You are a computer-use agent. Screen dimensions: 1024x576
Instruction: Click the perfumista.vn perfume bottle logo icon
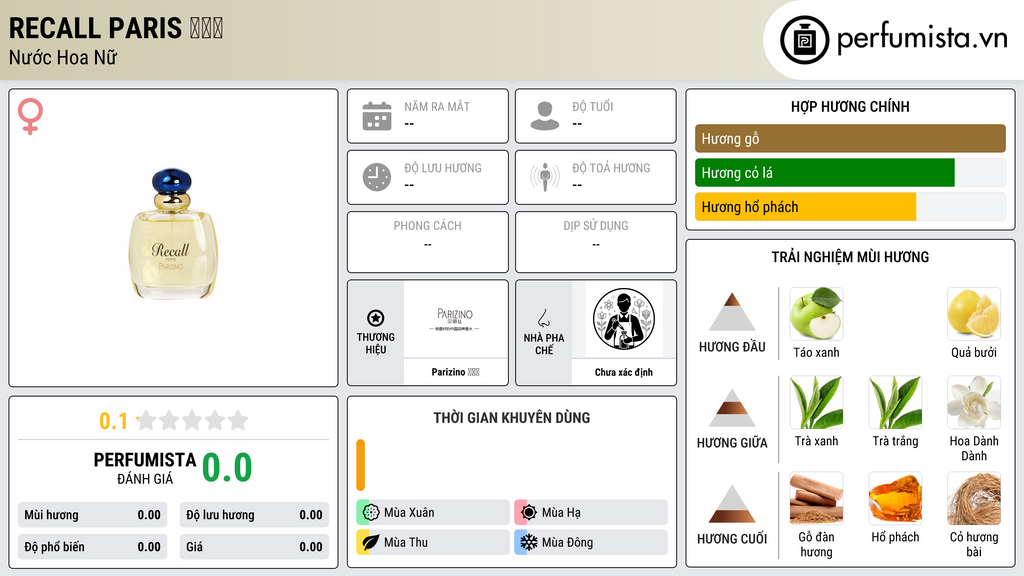(804, 40)
